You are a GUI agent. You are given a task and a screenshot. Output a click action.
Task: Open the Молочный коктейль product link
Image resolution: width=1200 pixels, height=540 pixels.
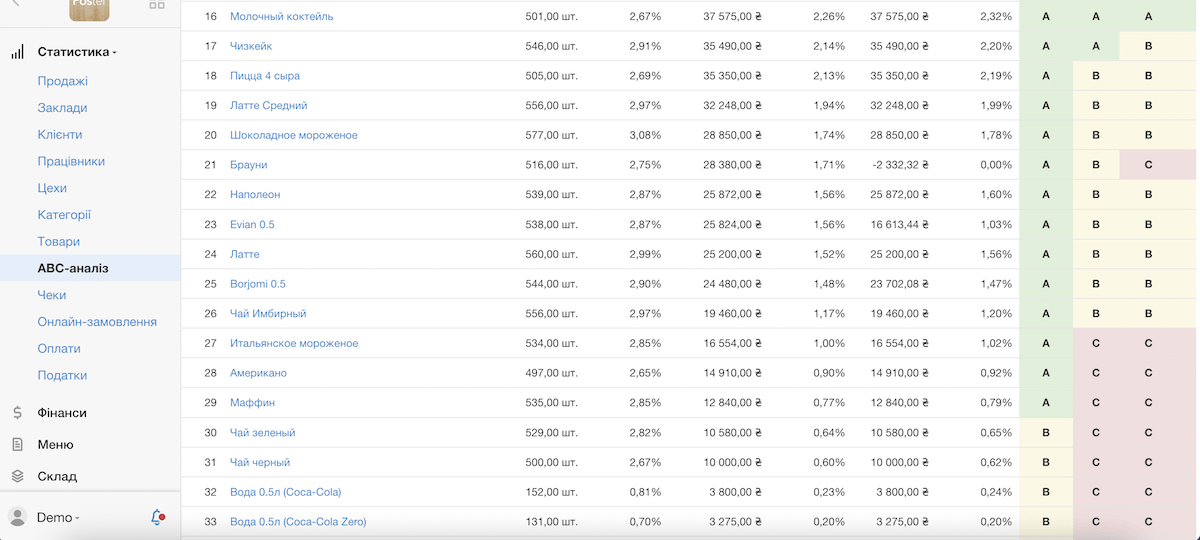281,17
